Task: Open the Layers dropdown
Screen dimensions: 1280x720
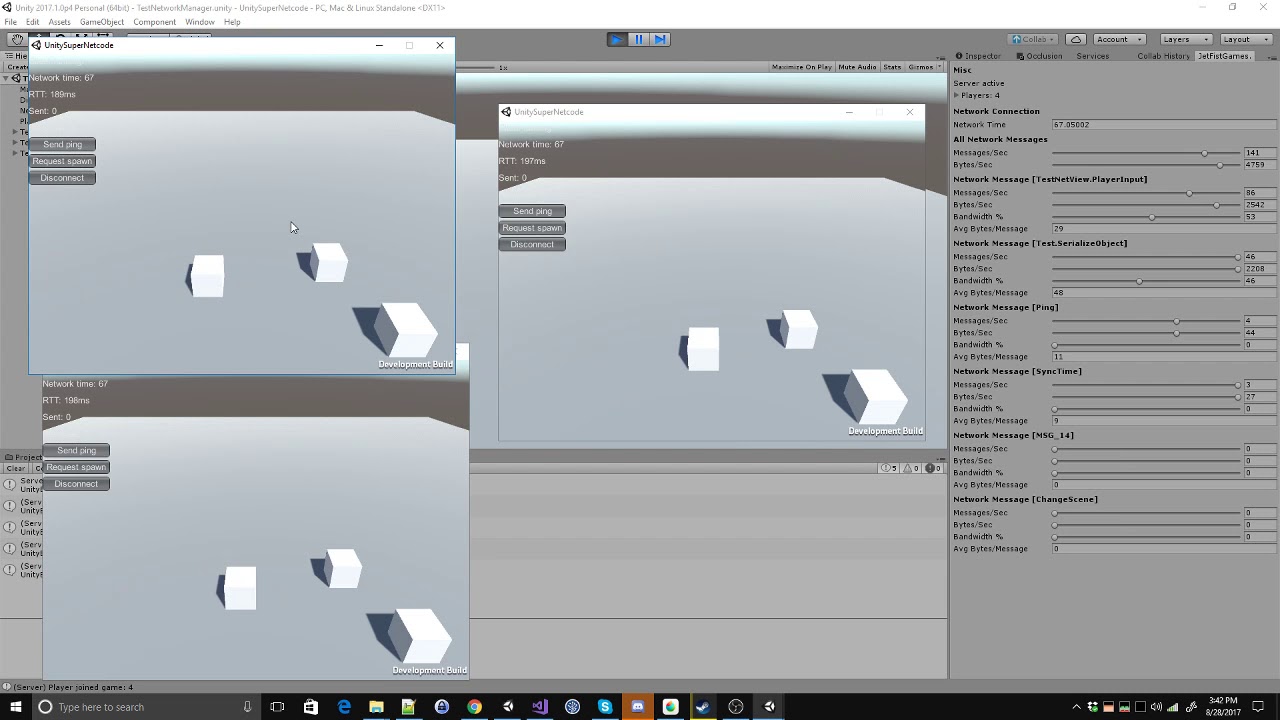Action: 1185,39
